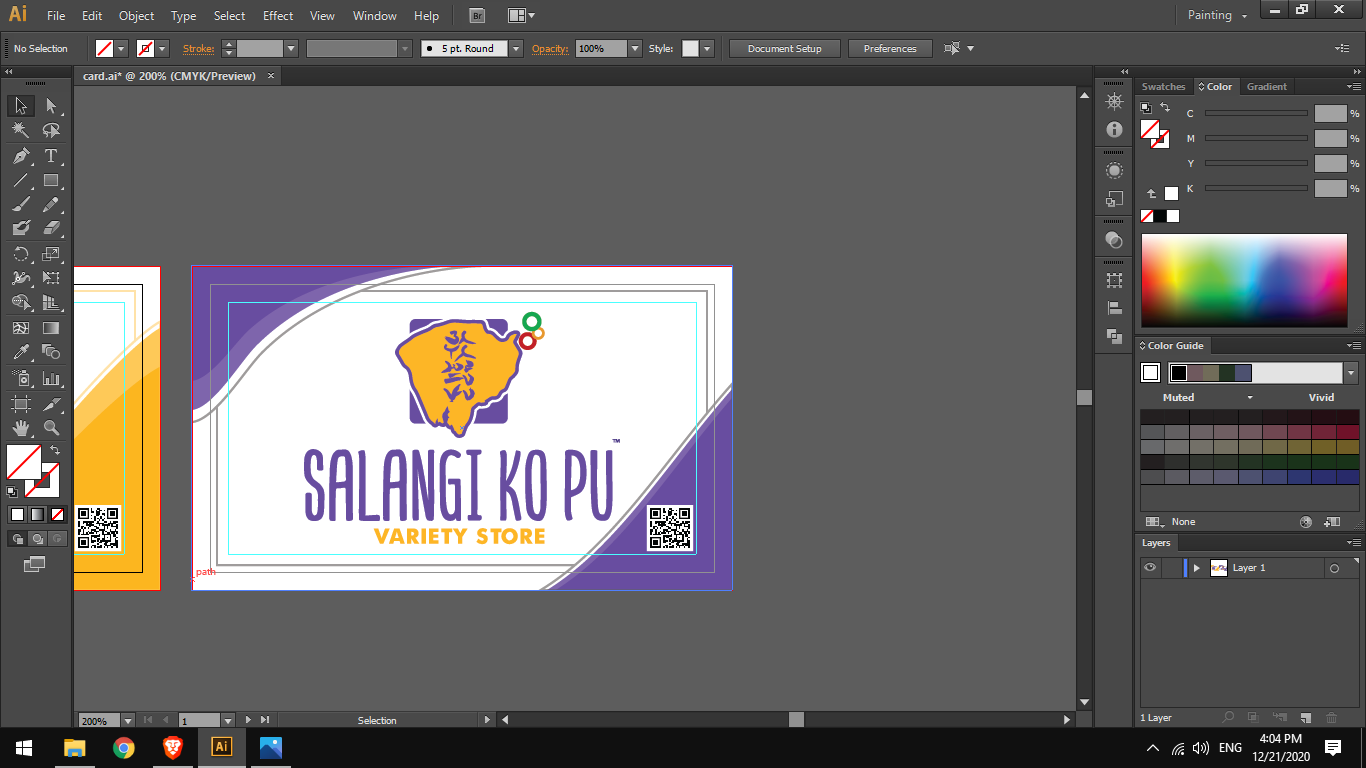Open the stroke weight dropdown
The width and height of the screenshot is (1366, 768).
click(291, 48)
